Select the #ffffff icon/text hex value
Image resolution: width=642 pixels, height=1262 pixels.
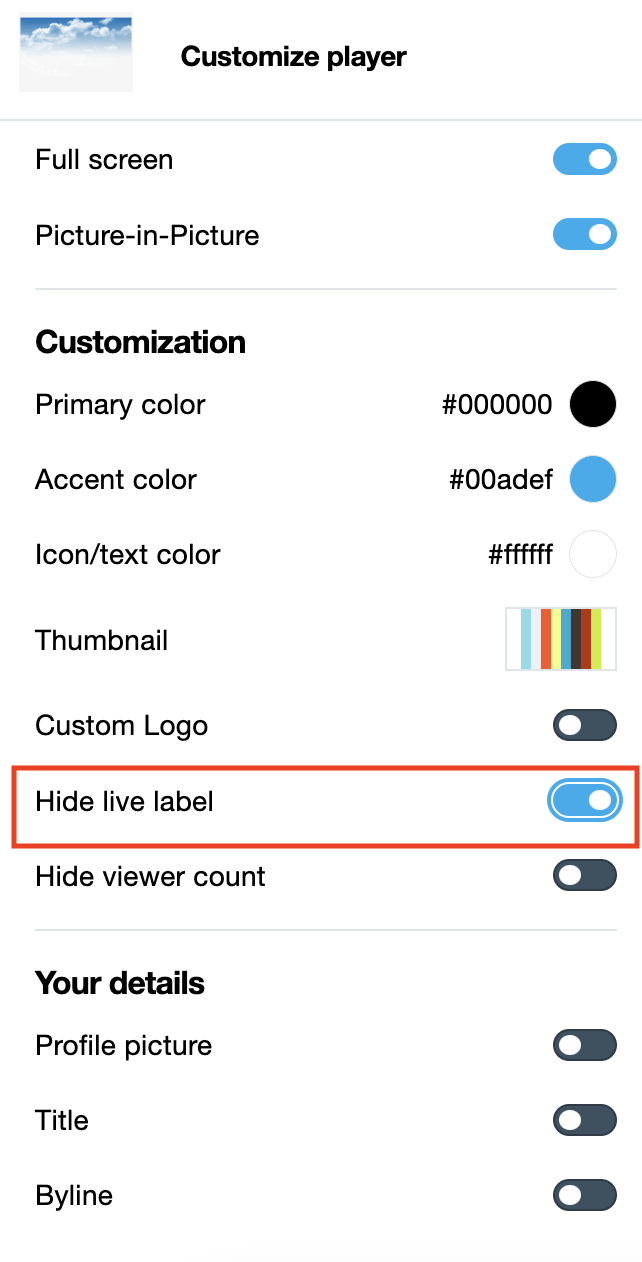[520, 554]
